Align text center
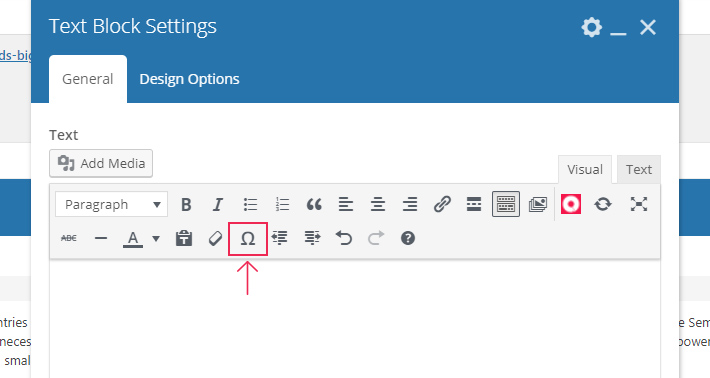 [378, 205]
